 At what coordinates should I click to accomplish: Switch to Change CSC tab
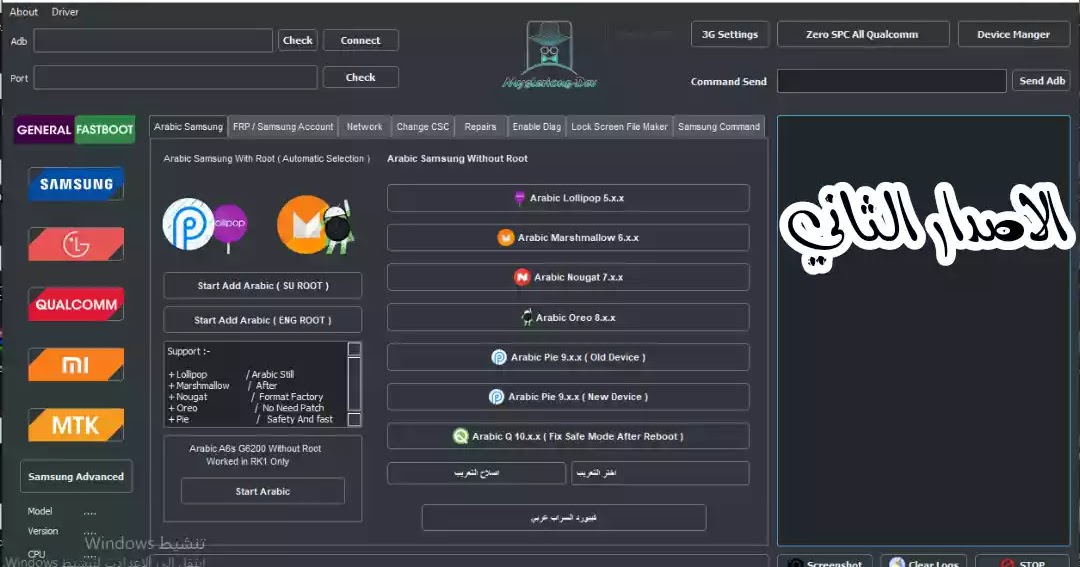pos(423,127)
